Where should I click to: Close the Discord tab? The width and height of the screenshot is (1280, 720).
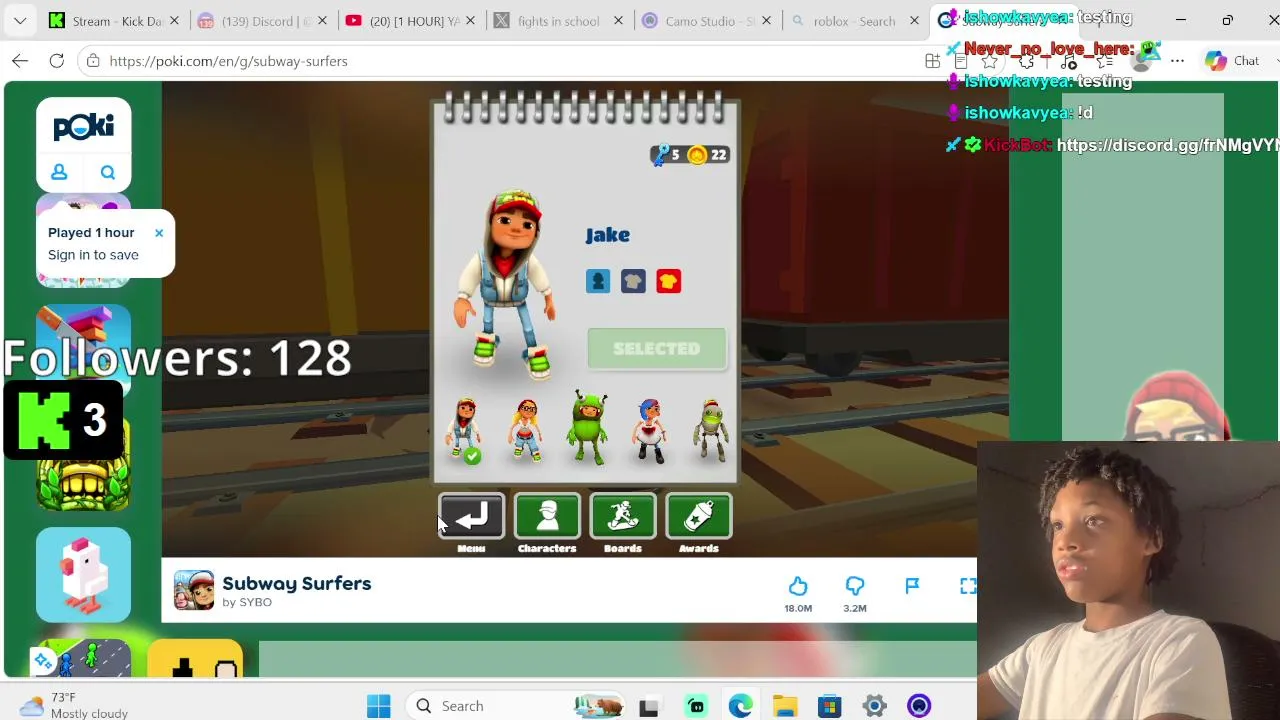pyautogui.click(x=322, y=21)
